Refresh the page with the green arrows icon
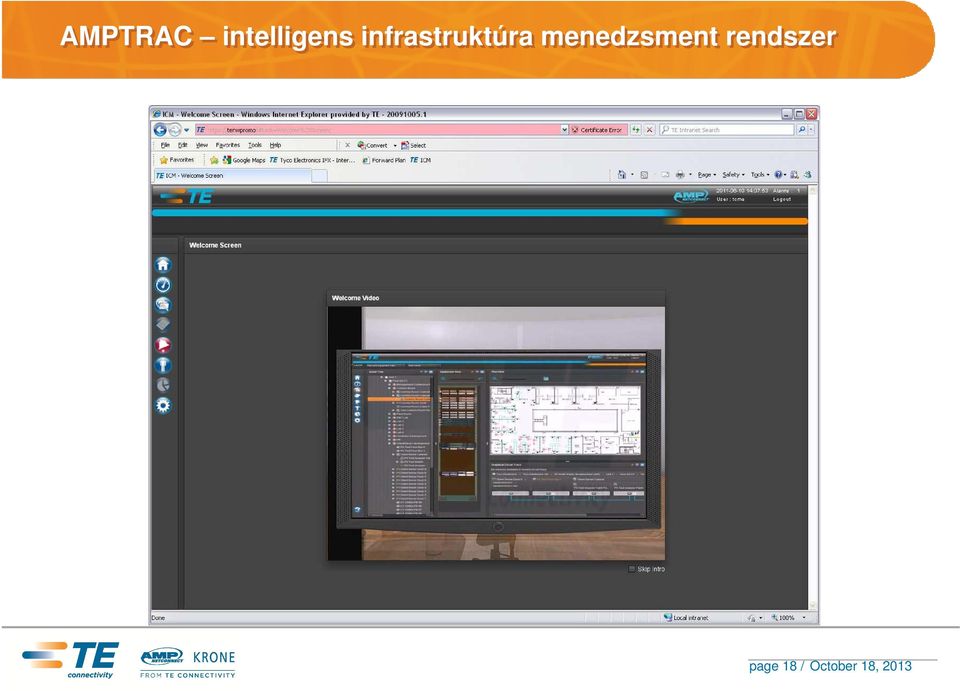Viewport: 960px width, 691px height. pyautogui.click(x=636, y=130)
